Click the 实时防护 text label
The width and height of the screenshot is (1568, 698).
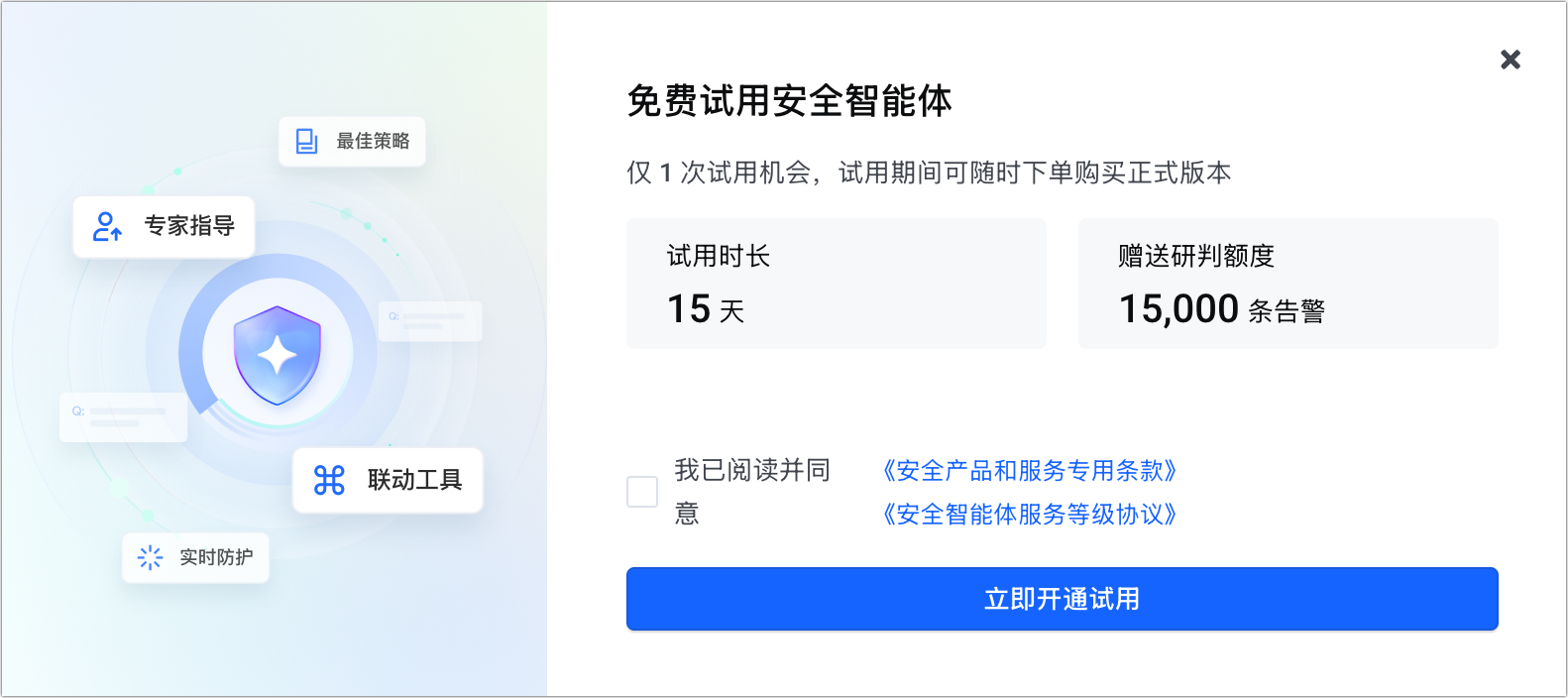click(x=216, y=557)
